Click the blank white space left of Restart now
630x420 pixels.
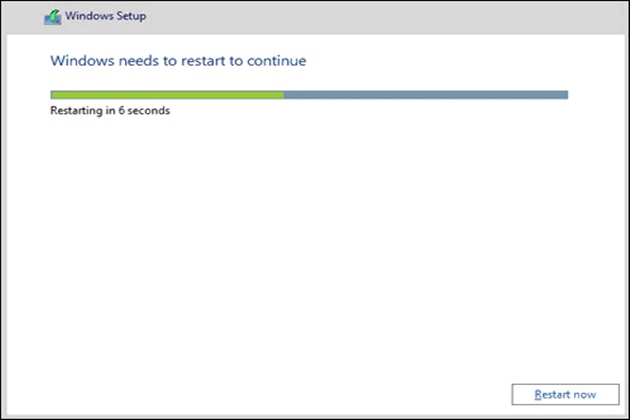click(300, 393)
